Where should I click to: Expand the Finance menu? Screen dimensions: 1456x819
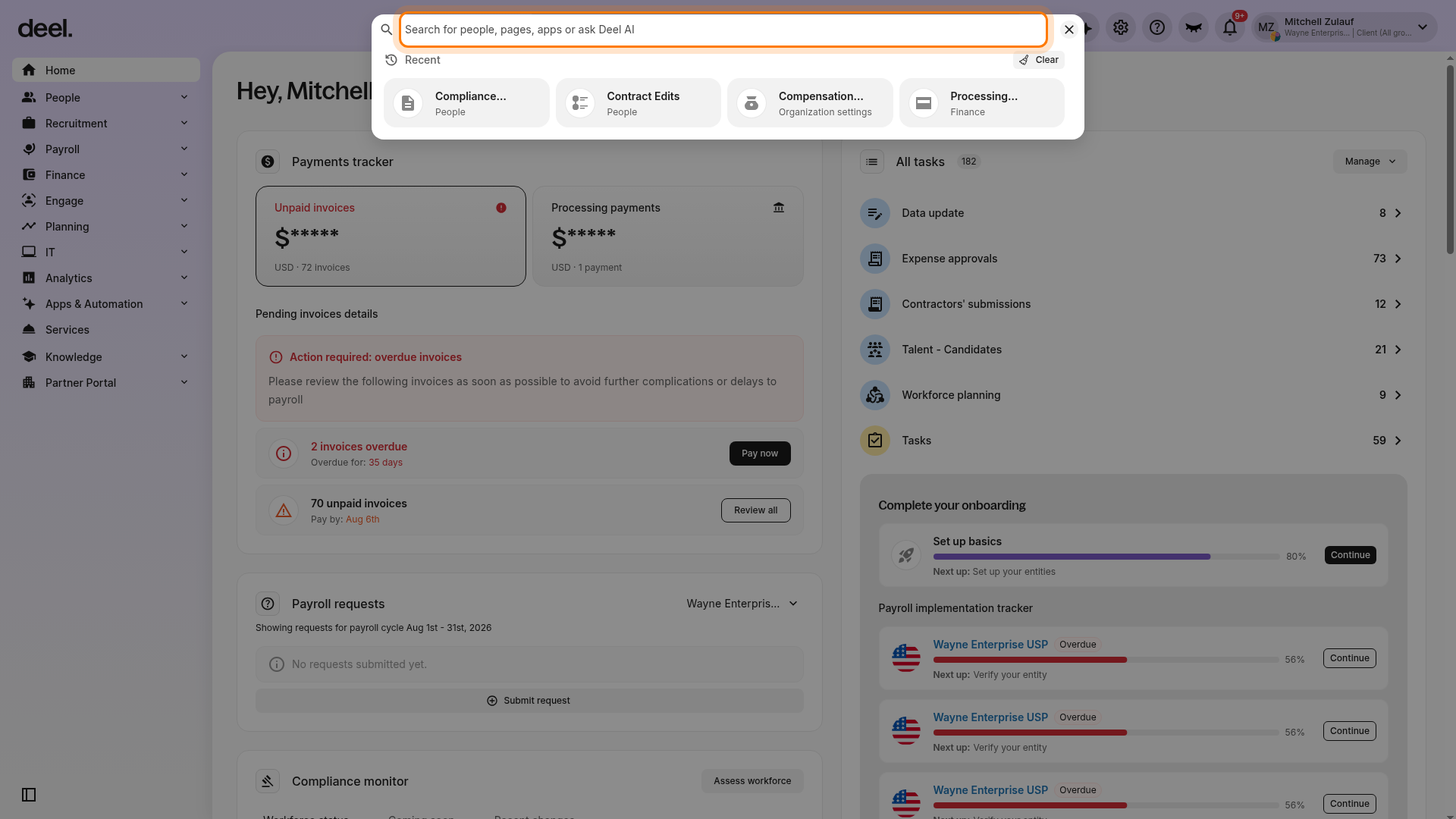tap(106, 175)
